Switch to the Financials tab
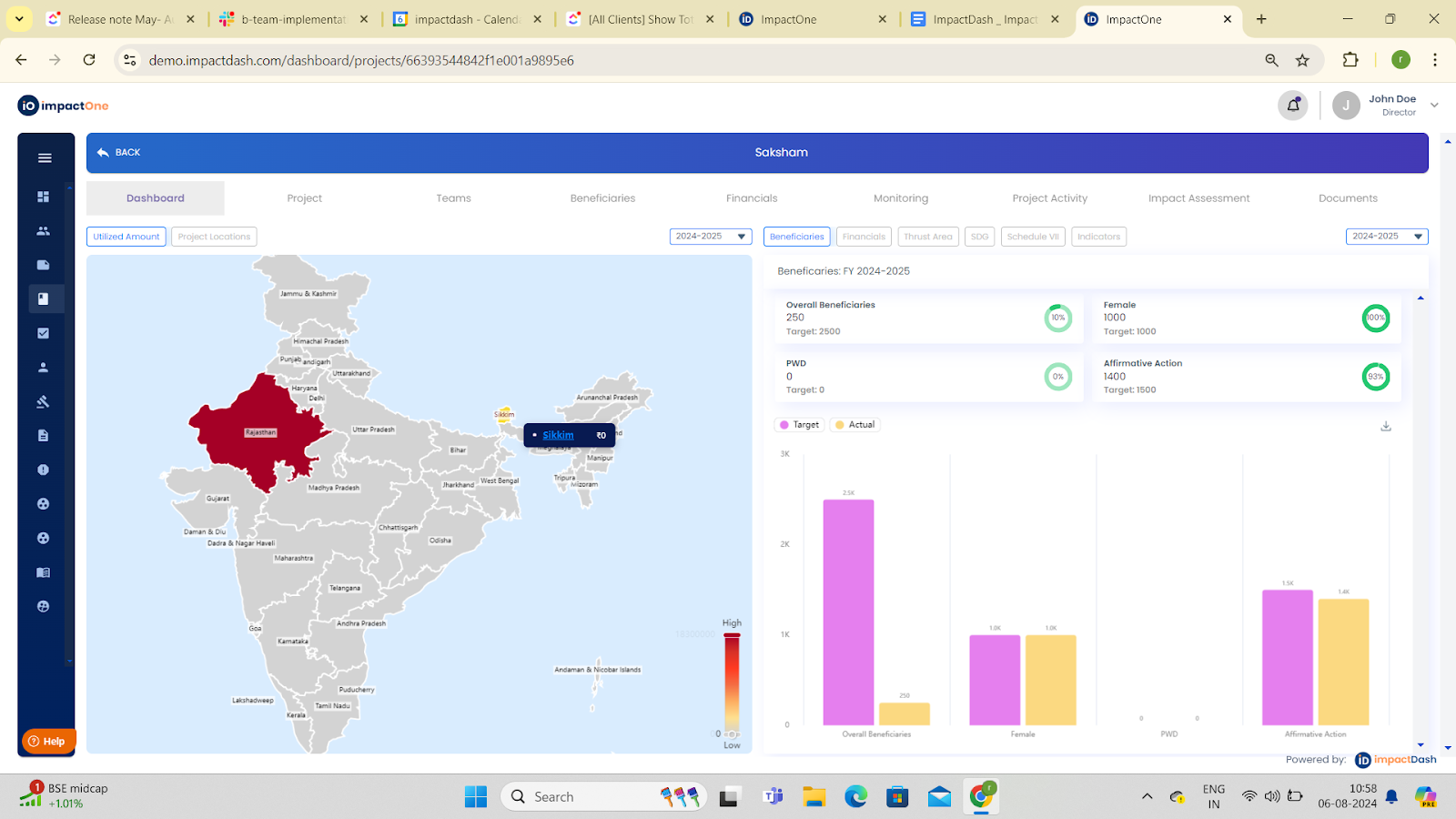The image size is (1456, 819). coord(752,198)
